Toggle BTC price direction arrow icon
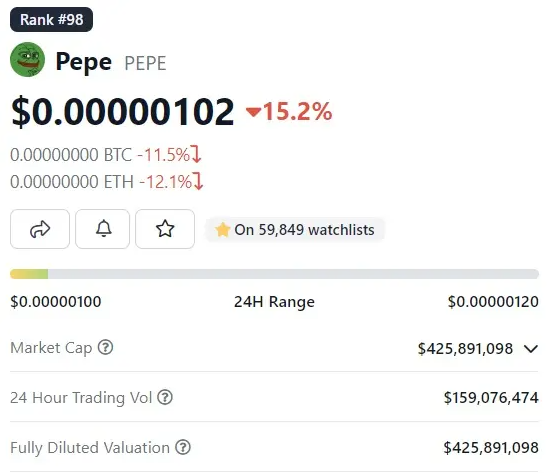This screenshot has height=473, width=558. pyautogui.click(x=196, y=154)
